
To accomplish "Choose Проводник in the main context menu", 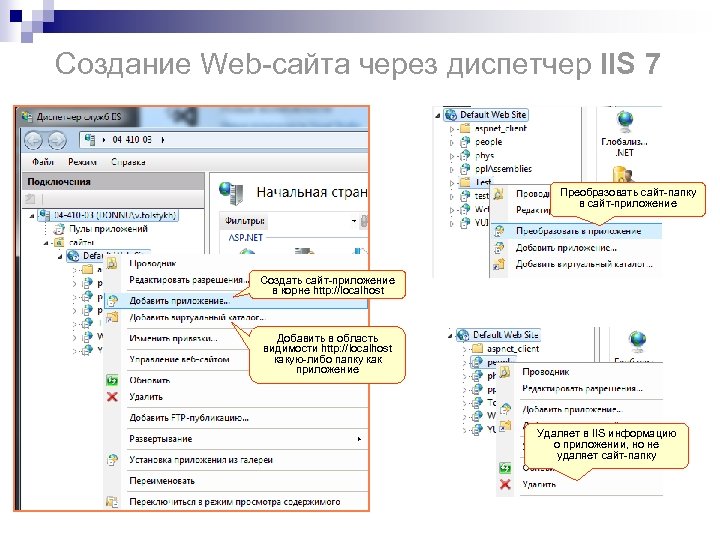I will (152, 264).
